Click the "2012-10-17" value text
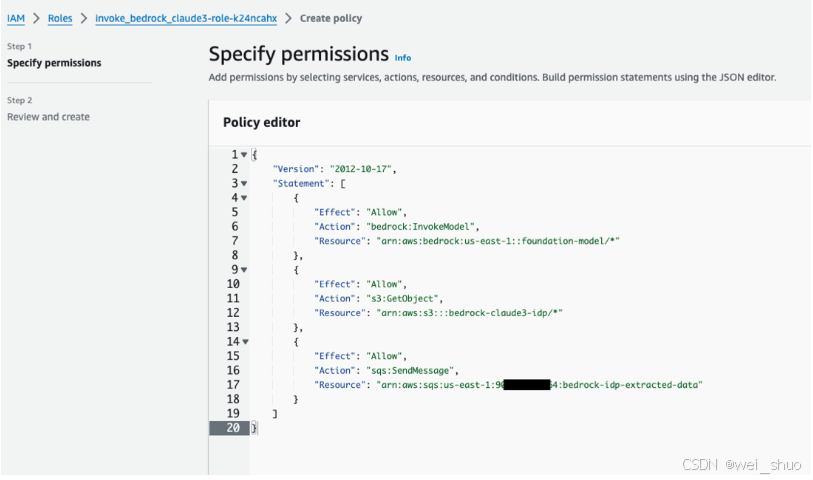This screenshot has width=813, height=480. coord(360,169)
